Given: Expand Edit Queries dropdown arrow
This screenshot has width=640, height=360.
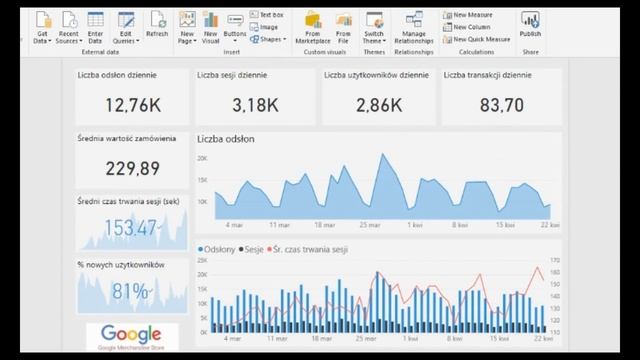Looking at the screenshot, I should coord(138,41).
